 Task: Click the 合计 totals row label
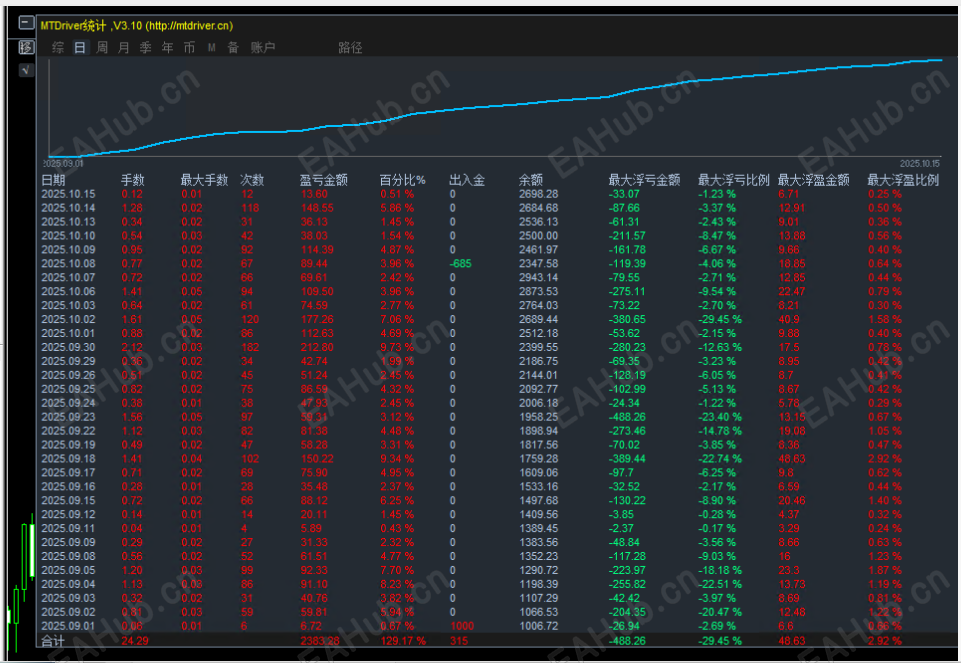53,640
